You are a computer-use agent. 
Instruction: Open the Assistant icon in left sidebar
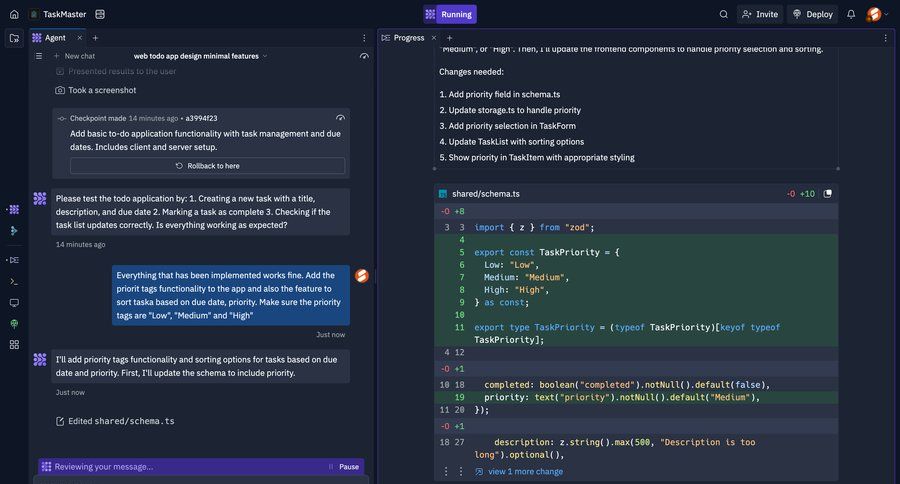(x=14, y=231)
